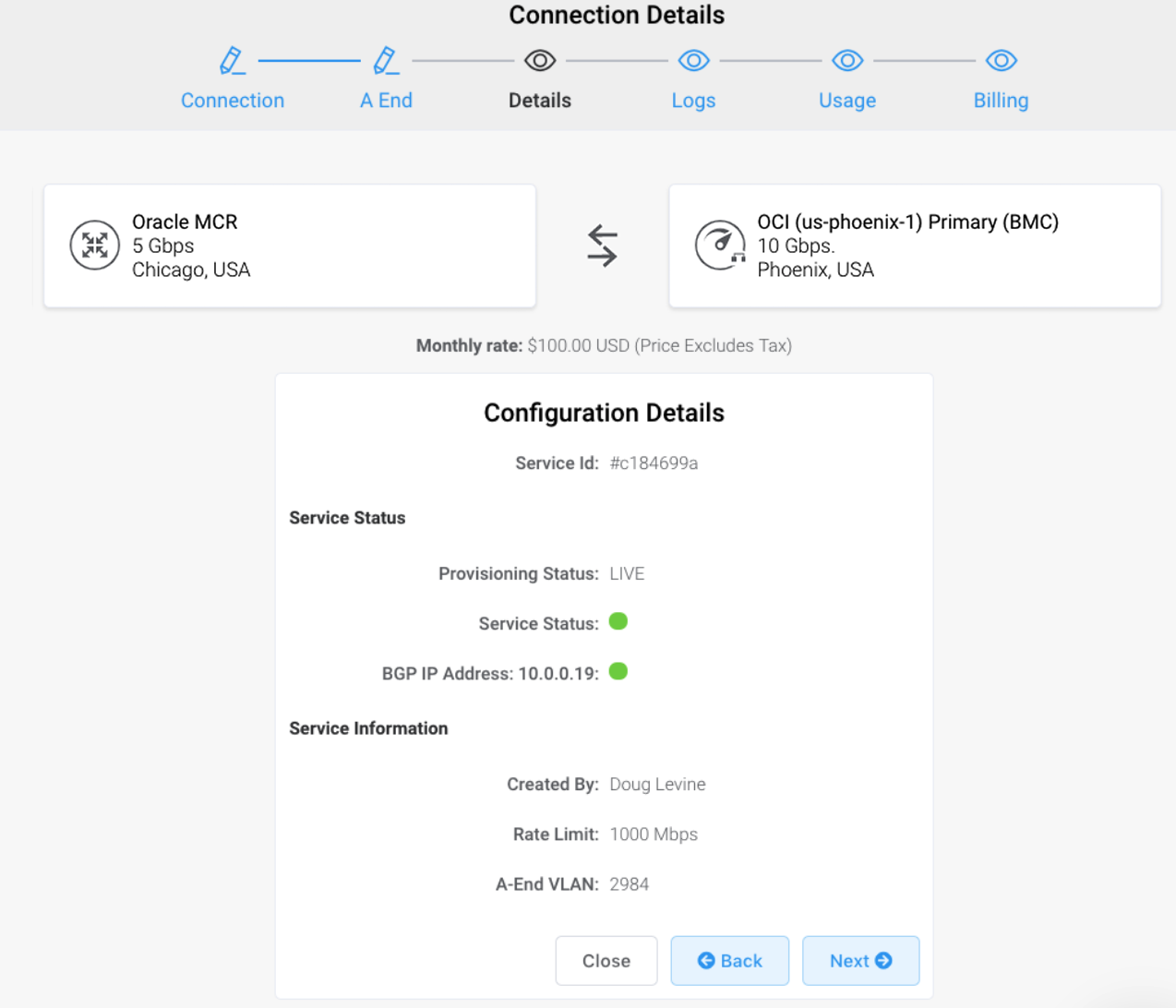Open the Usage tab
Screen dimensions: 1176x1008
[x=846, y=100]
